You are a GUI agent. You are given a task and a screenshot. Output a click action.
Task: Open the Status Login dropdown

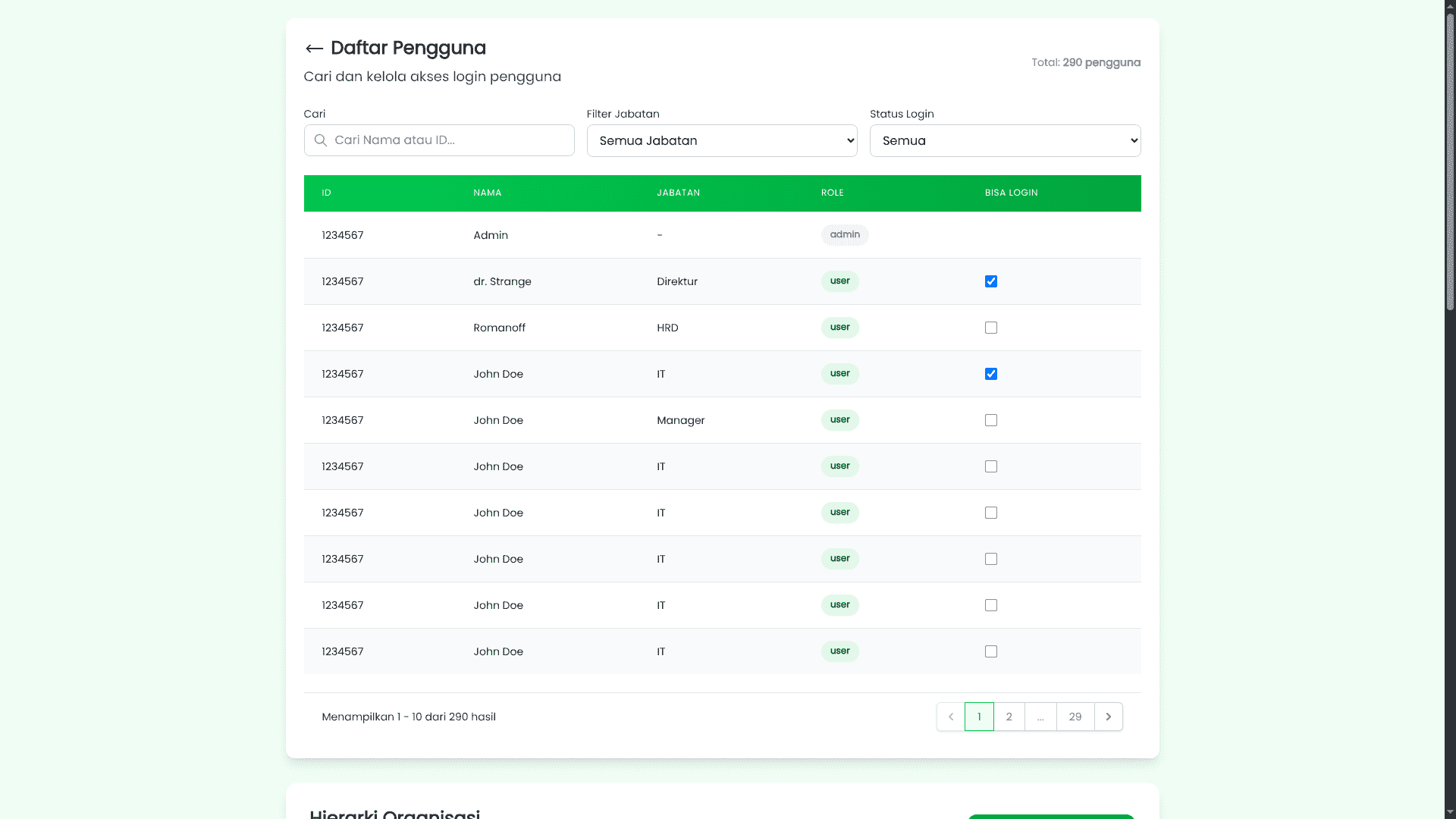point(1005,140)
